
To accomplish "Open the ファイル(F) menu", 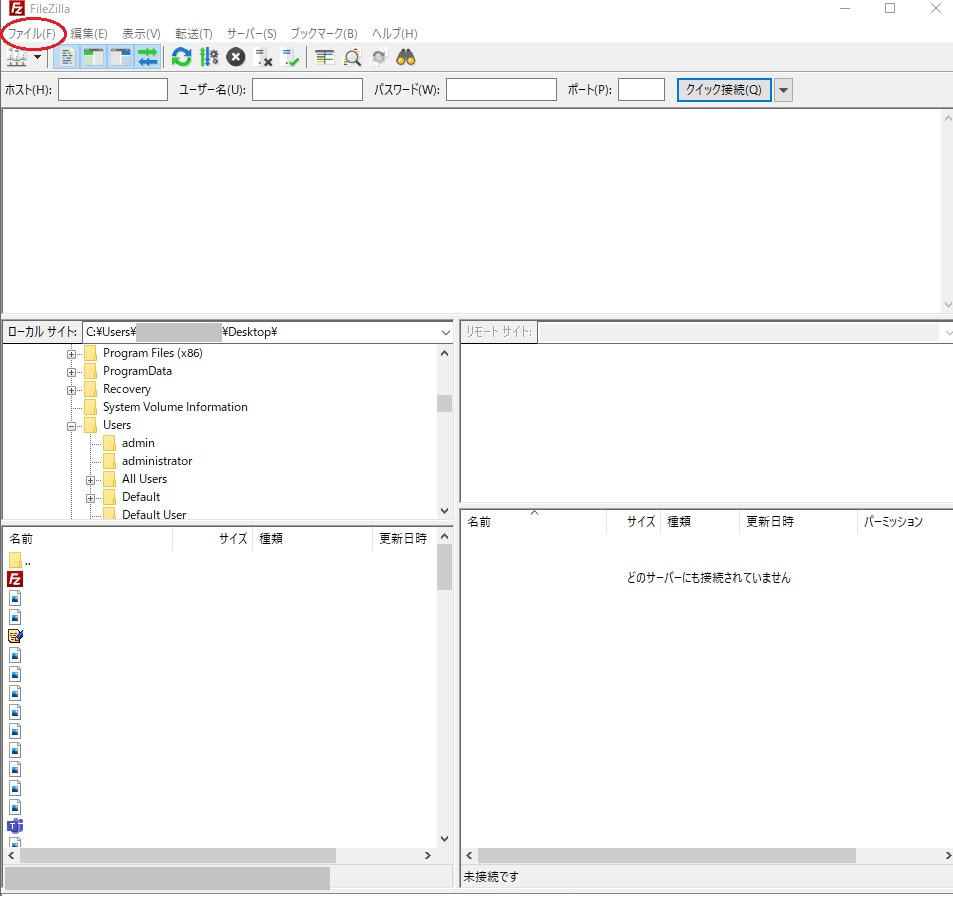I will pyautogui.click(x=32, y=33).
